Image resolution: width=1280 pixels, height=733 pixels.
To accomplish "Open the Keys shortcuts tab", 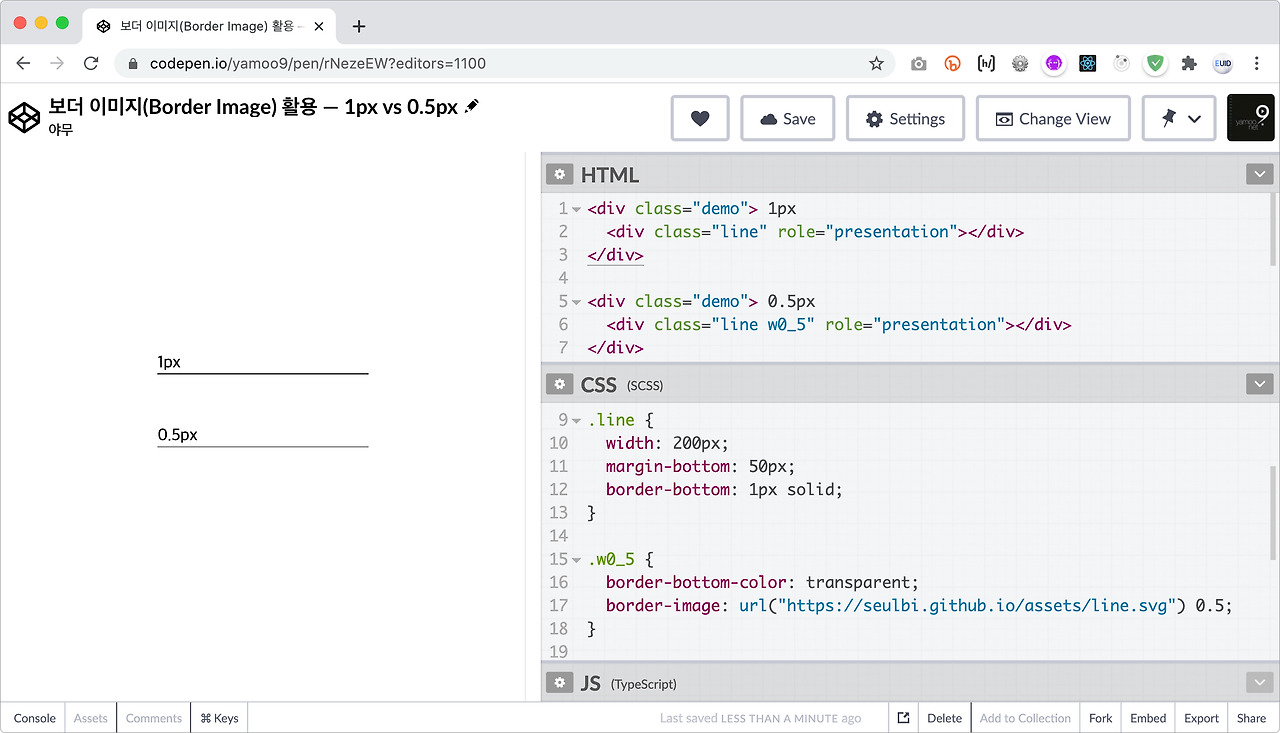I will (x=219, y=718).
